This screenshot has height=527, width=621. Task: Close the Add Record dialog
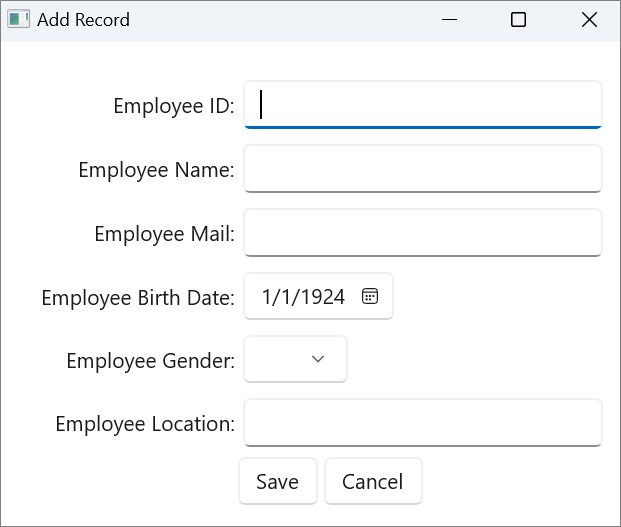(589, 20)
